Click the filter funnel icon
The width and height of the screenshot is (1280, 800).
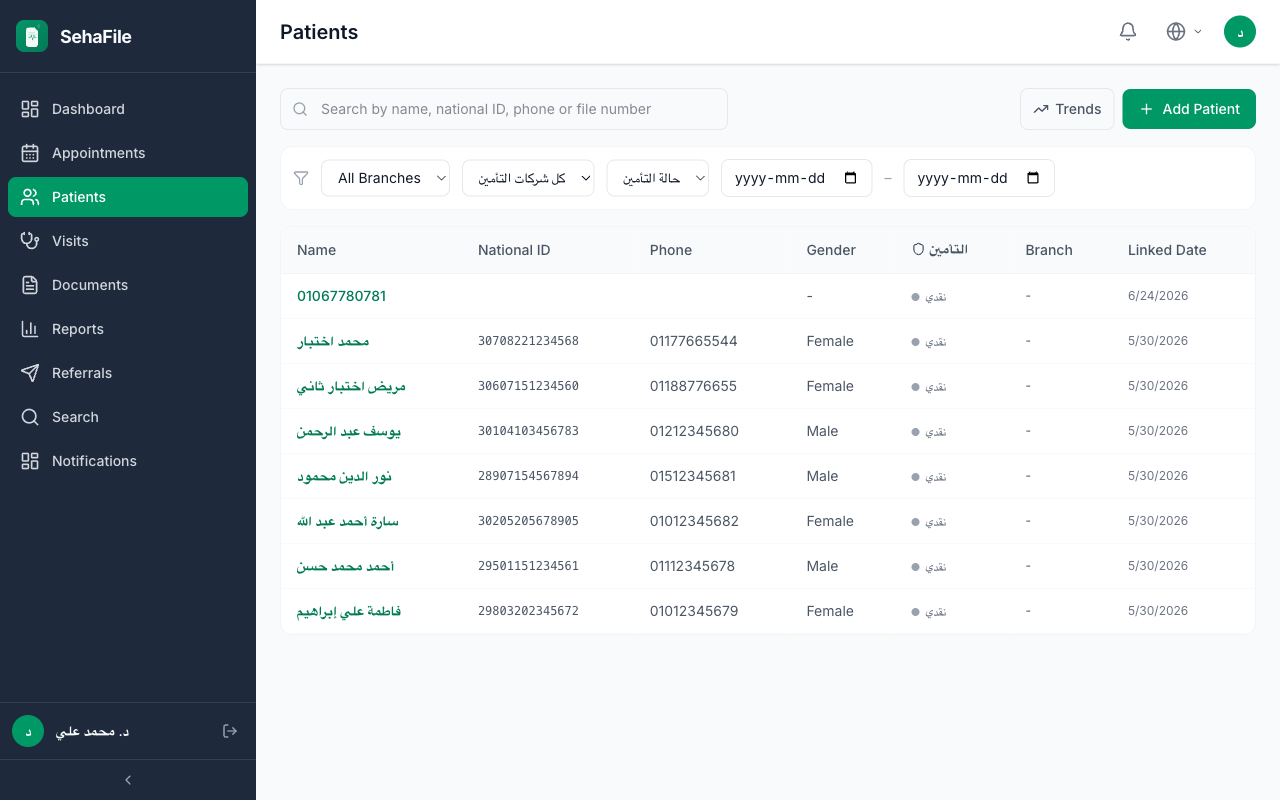(301, 178)
